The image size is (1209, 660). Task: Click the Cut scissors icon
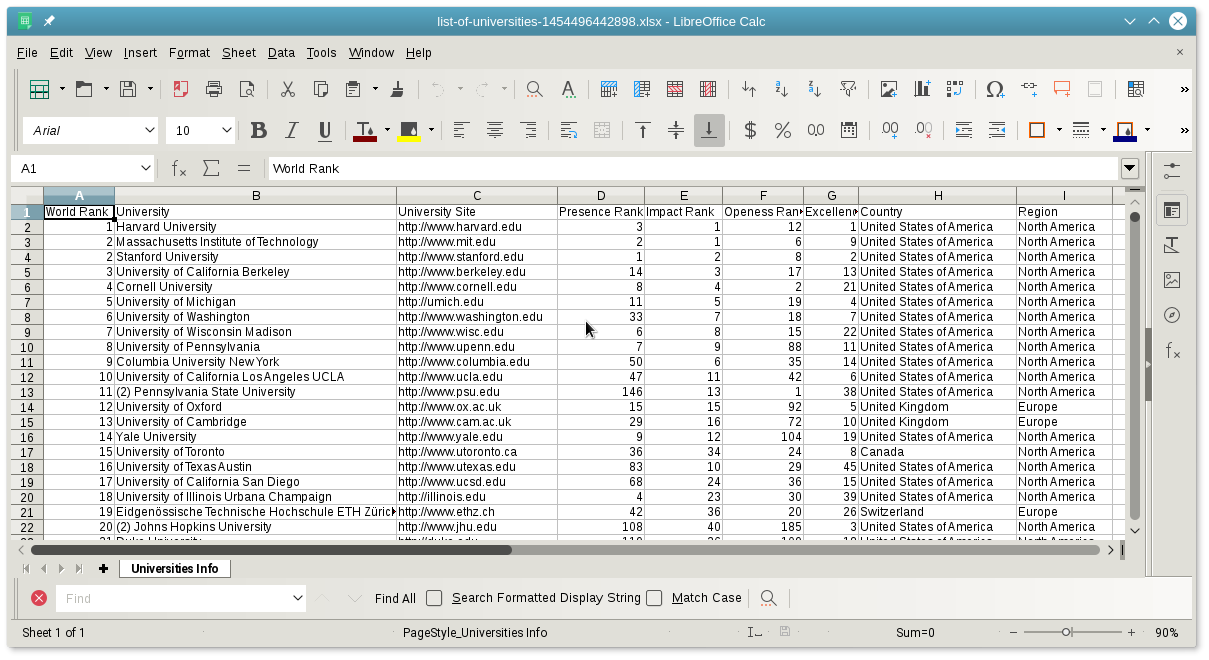coord(288,89)
